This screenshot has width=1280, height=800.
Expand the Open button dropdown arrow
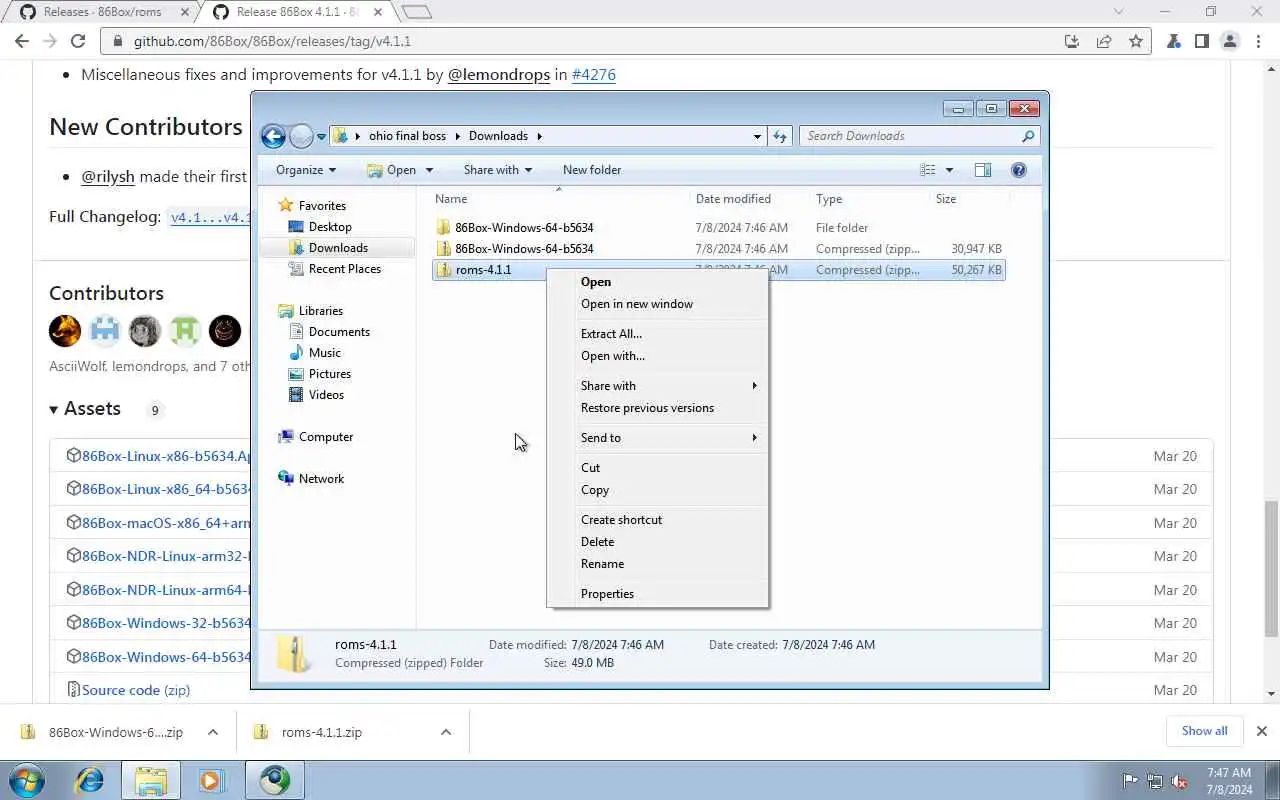(428, 170)
